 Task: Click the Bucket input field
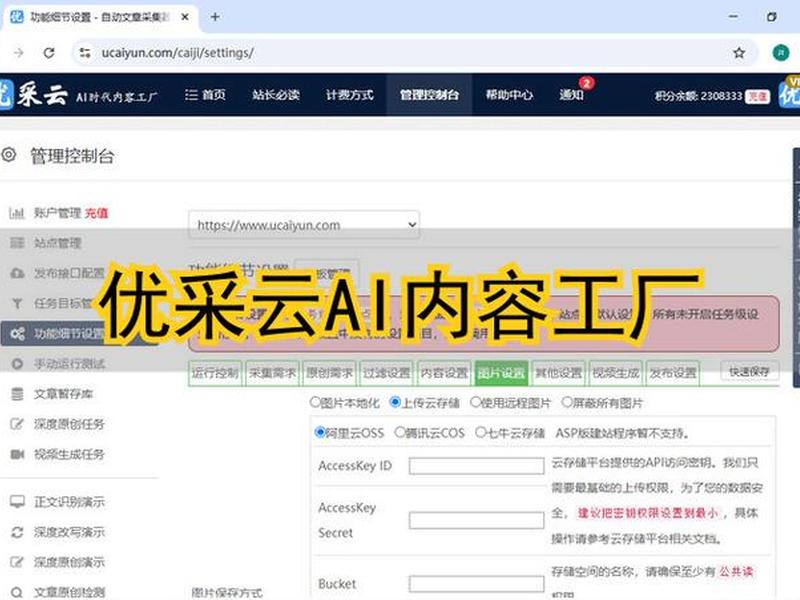point(477,584)
